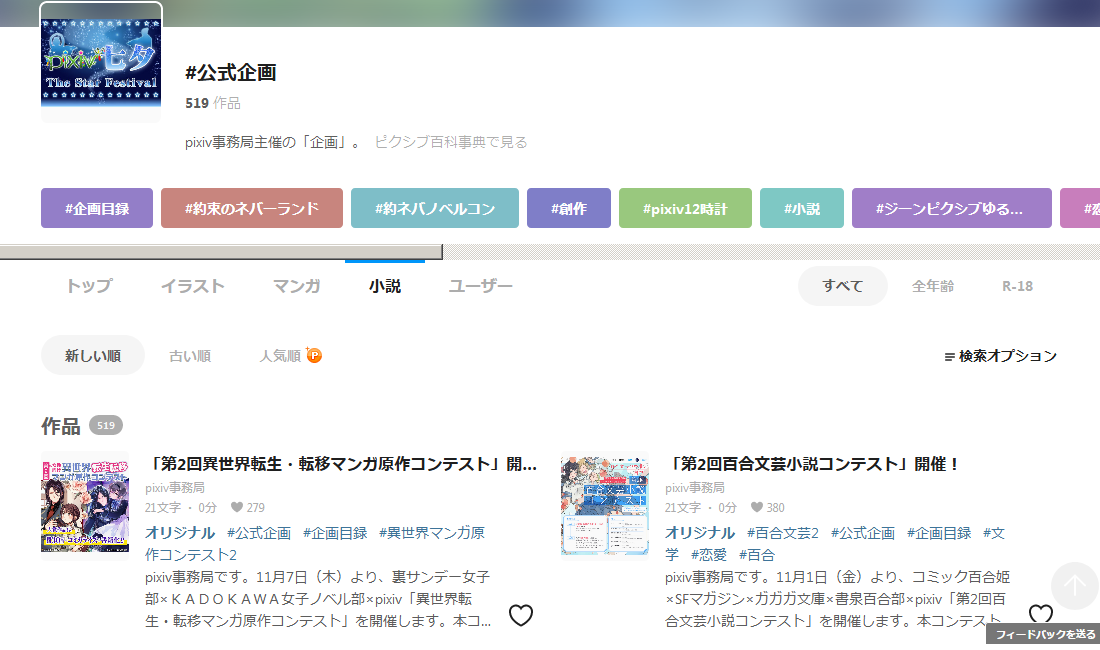This screenshot has width=1100, height=650.
Task: Click オリジナル tag on the 異世界転生 novel
Action: point(180,533)
